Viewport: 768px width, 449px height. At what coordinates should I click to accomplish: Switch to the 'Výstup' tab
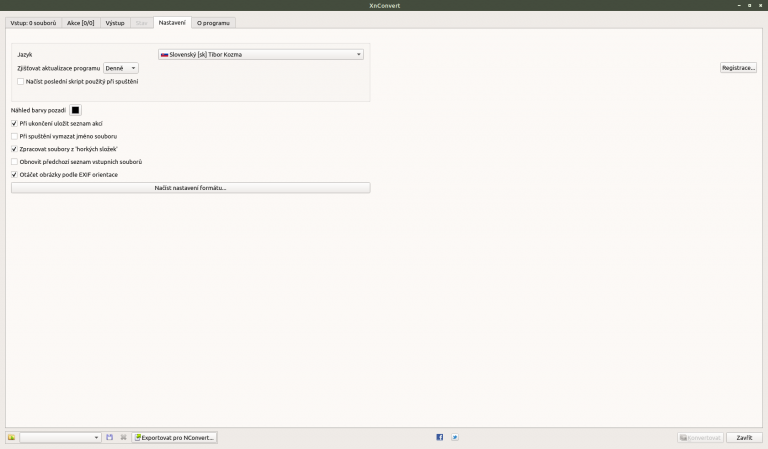(x=115, y=23)
